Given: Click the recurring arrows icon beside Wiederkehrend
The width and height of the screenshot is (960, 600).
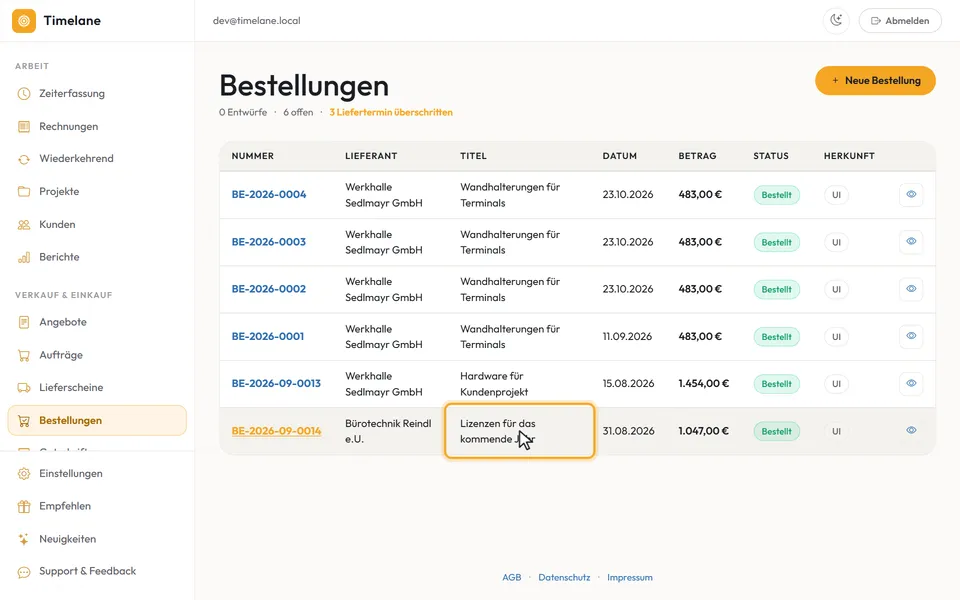Looking at the screenshot, I should click(24, 159).
